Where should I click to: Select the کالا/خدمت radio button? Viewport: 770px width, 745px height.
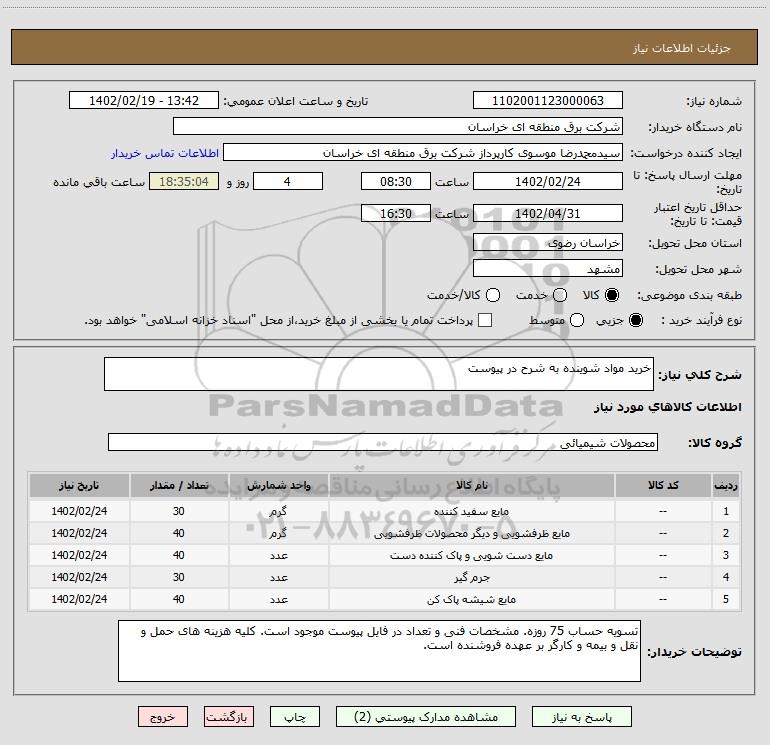click(493, 295)
